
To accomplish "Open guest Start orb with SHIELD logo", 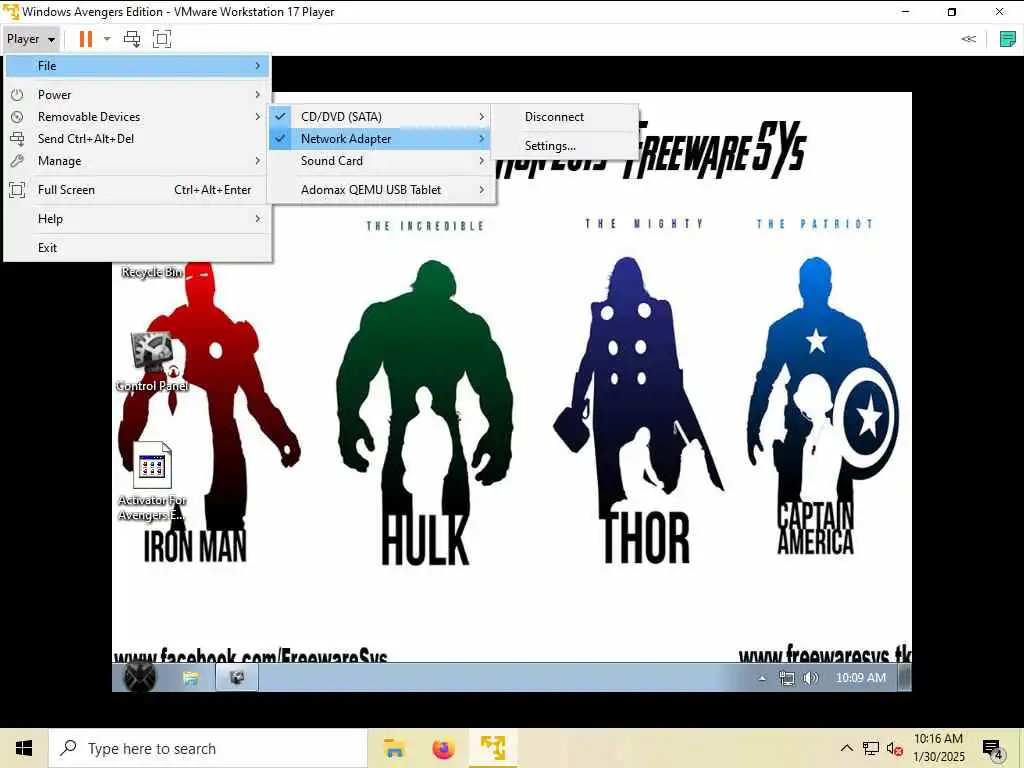I will point(140,677).
